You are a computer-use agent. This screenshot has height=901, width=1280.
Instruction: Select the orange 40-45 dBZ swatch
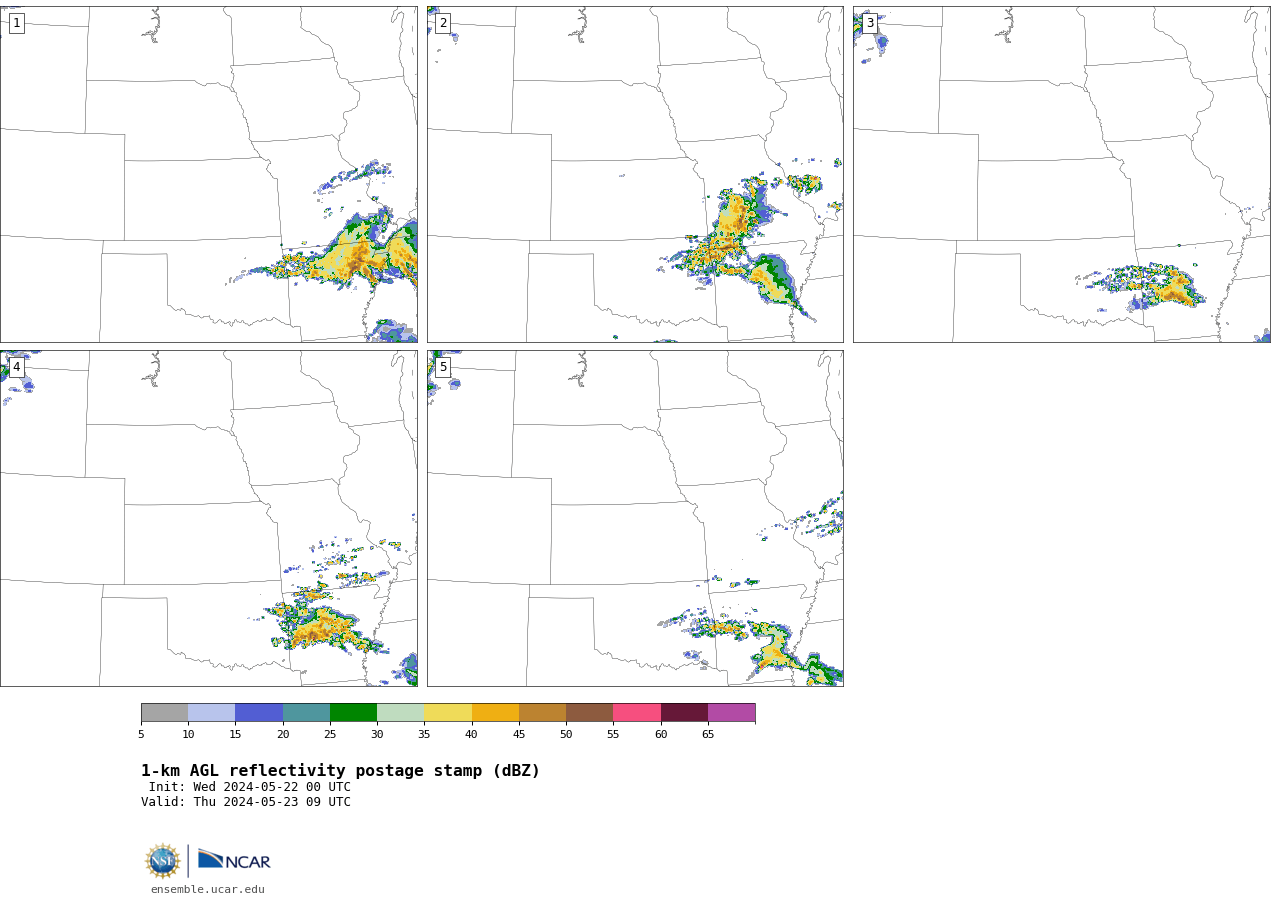pos(496,713)
